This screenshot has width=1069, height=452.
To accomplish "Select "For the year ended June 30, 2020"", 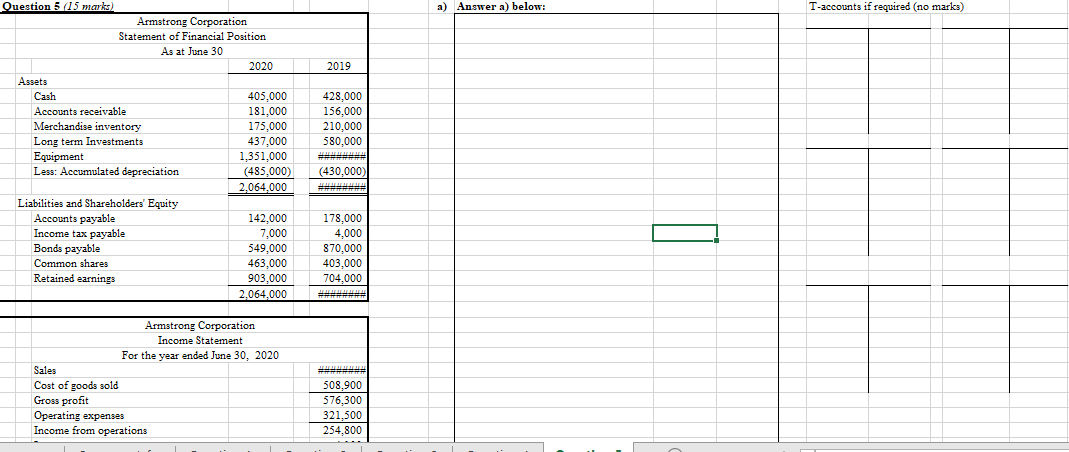I will click(200, 355).
